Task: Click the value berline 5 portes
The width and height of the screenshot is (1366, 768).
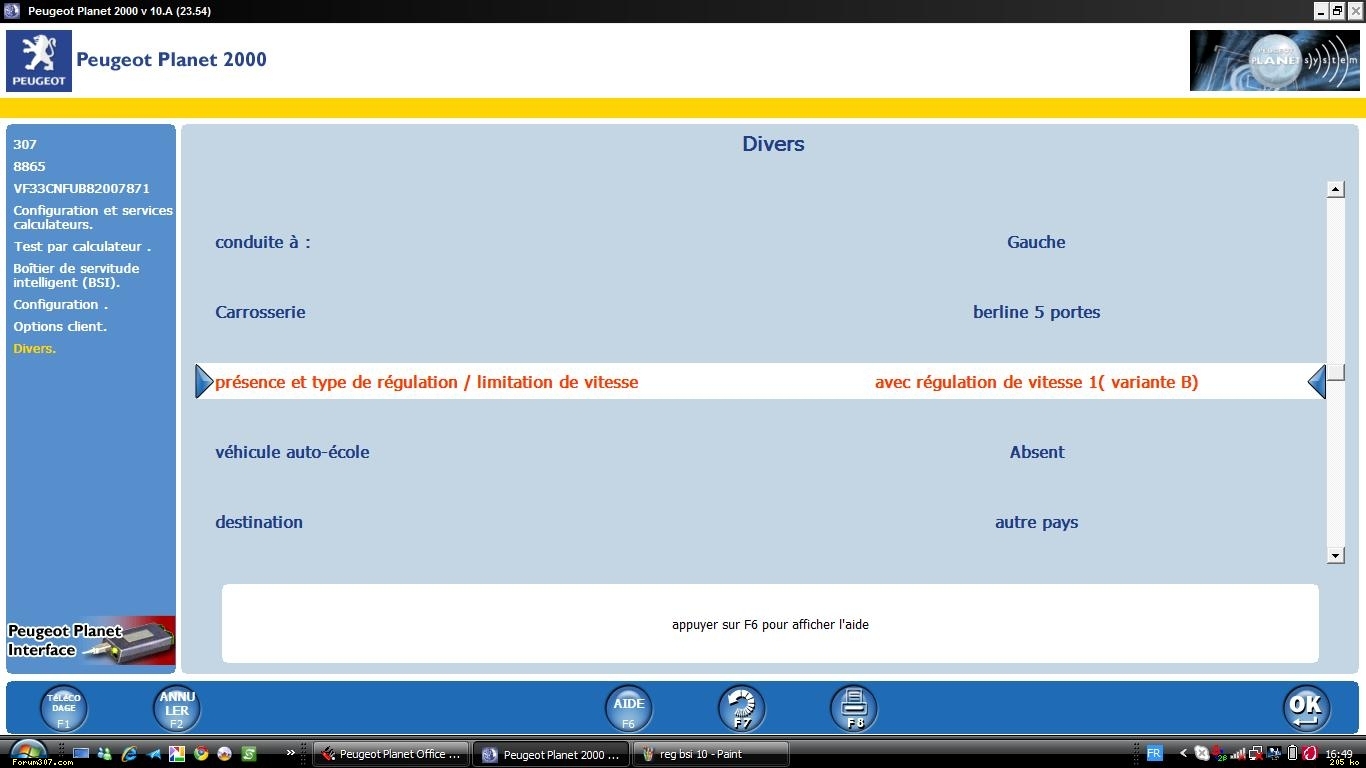Action: [1036, 312]
